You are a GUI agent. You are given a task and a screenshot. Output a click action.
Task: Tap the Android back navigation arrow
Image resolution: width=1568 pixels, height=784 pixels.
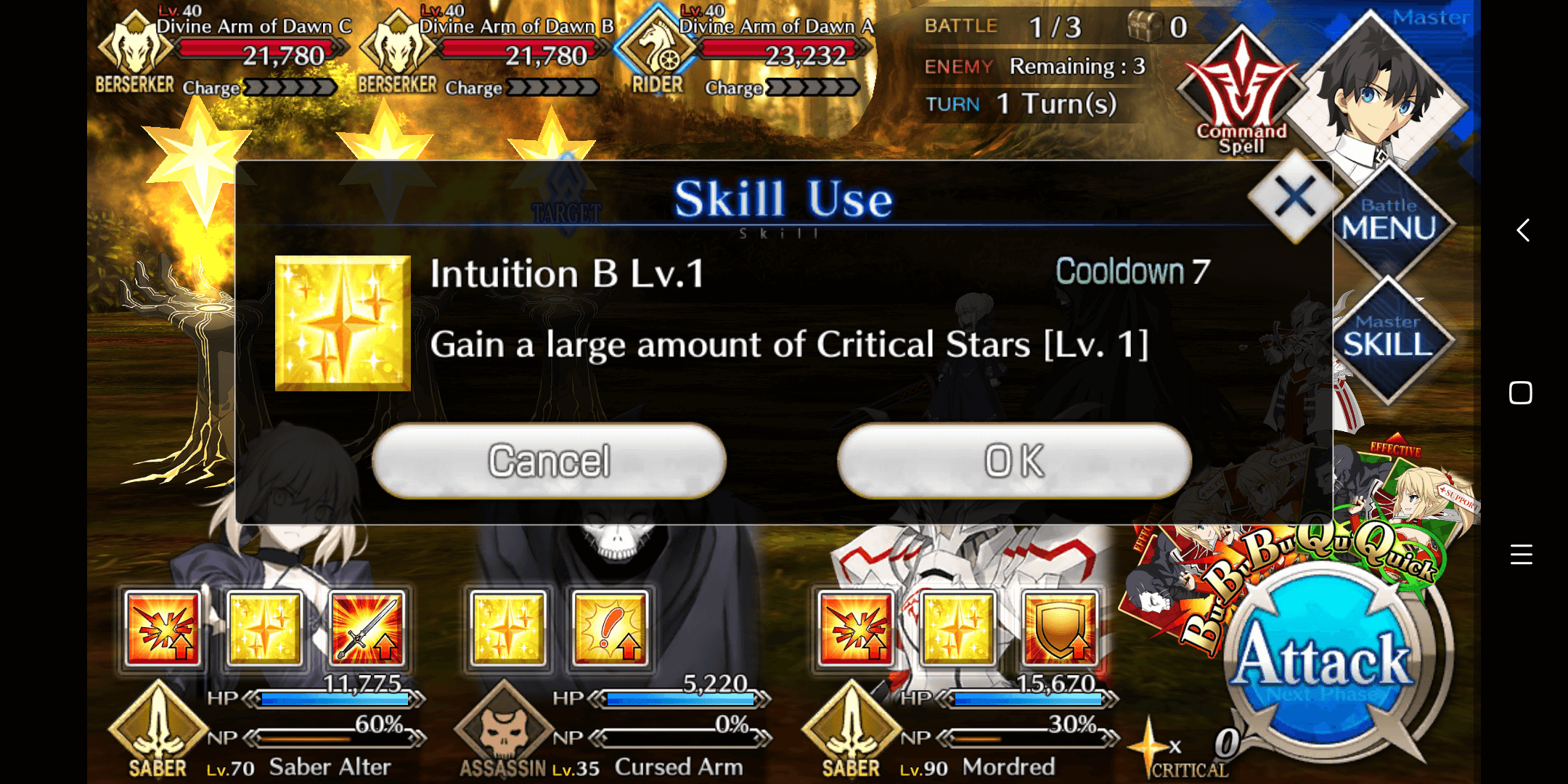1522,230
